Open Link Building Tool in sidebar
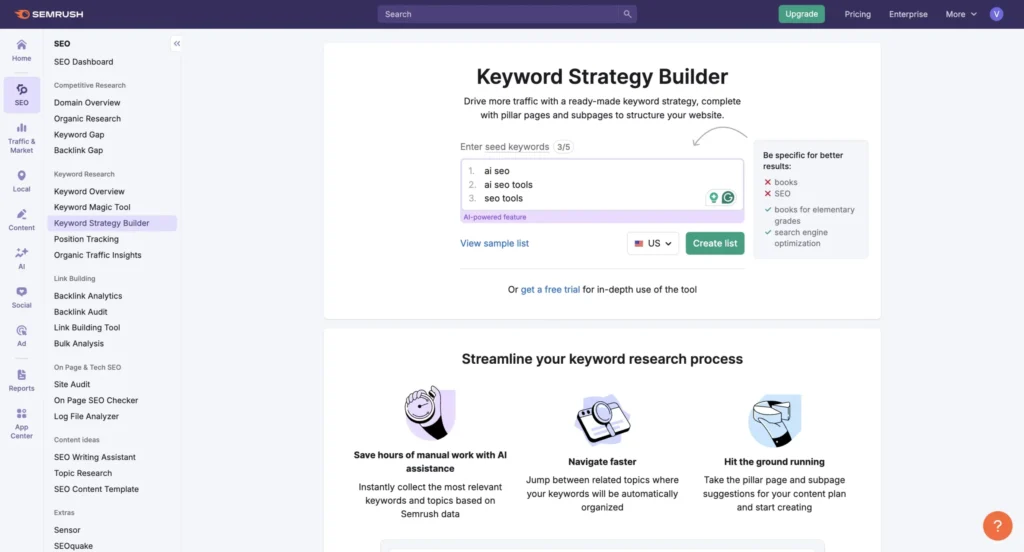 point(87,327)
